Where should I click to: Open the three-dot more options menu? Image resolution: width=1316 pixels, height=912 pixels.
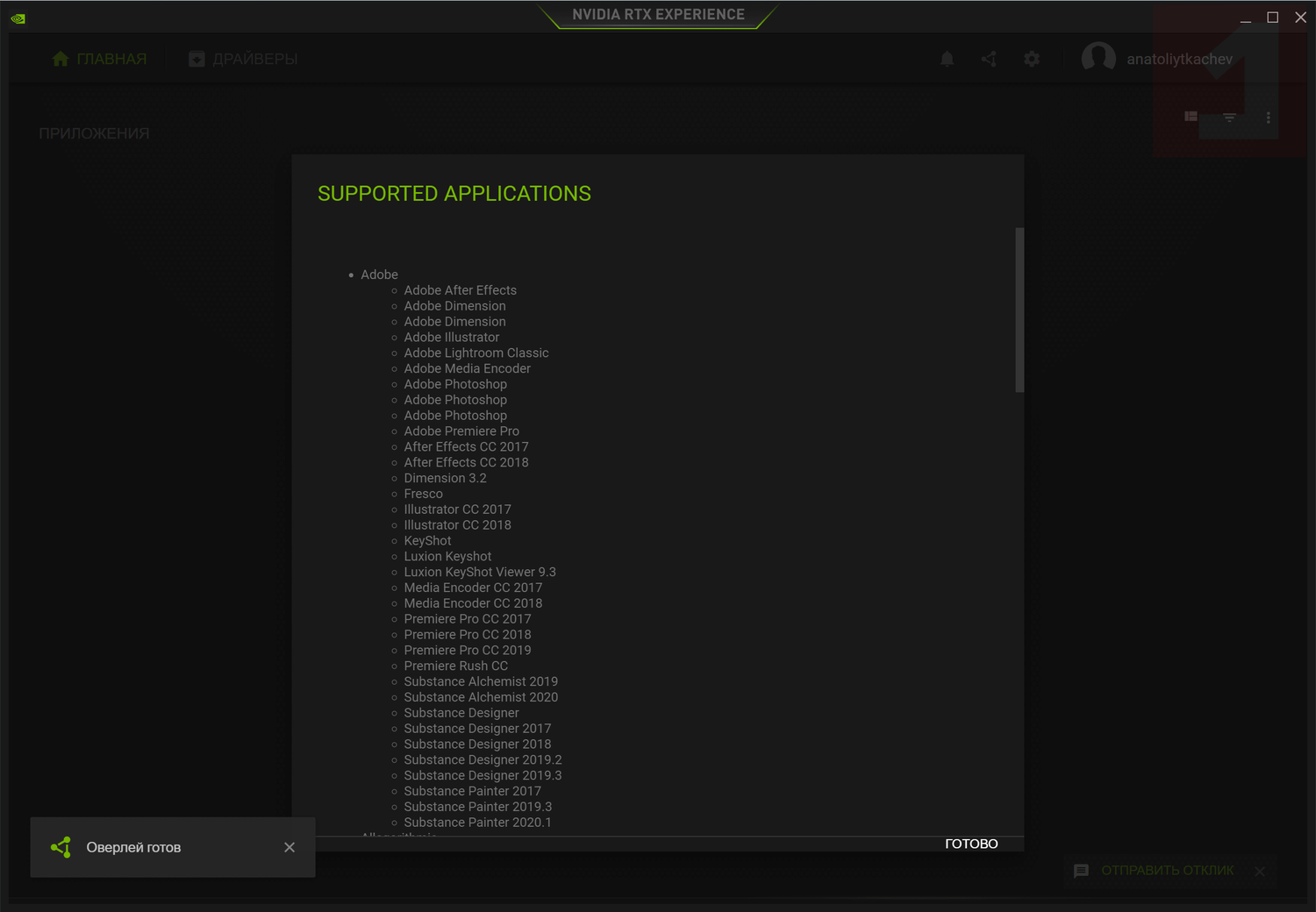(1268, 117)
